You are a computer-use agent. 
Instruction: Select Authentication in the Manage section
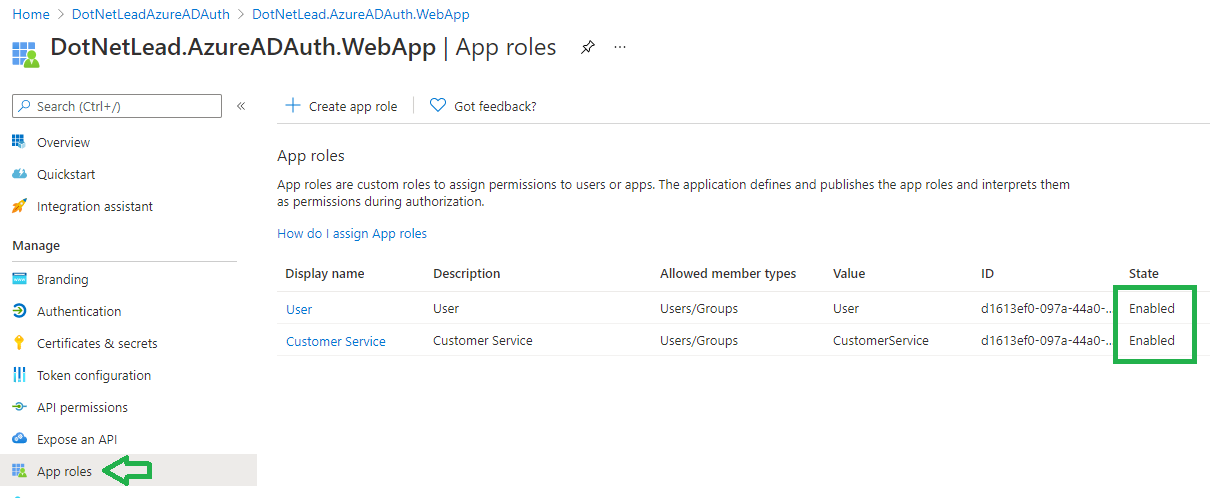point(79,311)
